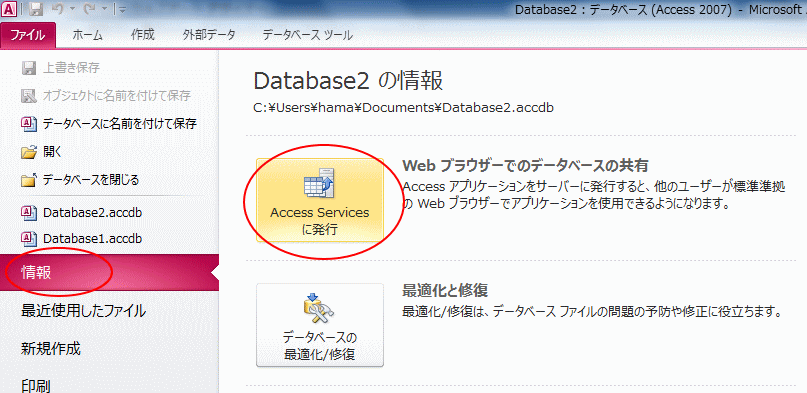Viewport: 807px width, 393px height.
Task: Click the open folder icon beside 開く
Action: (x=29, y=152)
